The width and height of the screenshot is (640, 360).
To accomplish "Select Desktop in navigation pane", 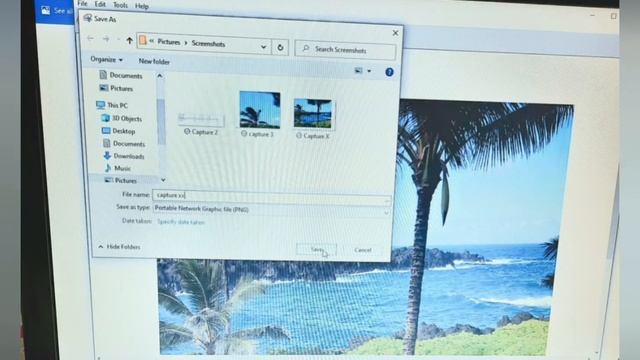I will point(118,131).
